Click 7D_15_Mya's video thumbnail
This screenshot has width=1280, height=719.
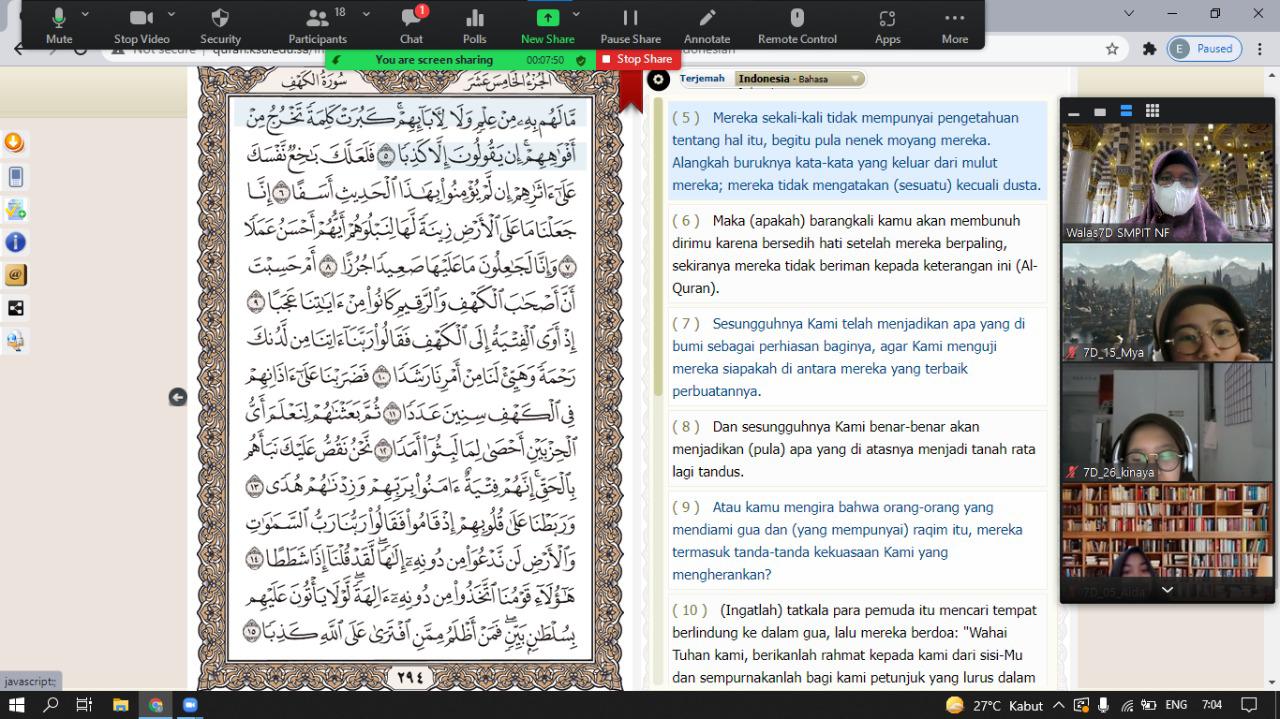(x=1166, y=300)
